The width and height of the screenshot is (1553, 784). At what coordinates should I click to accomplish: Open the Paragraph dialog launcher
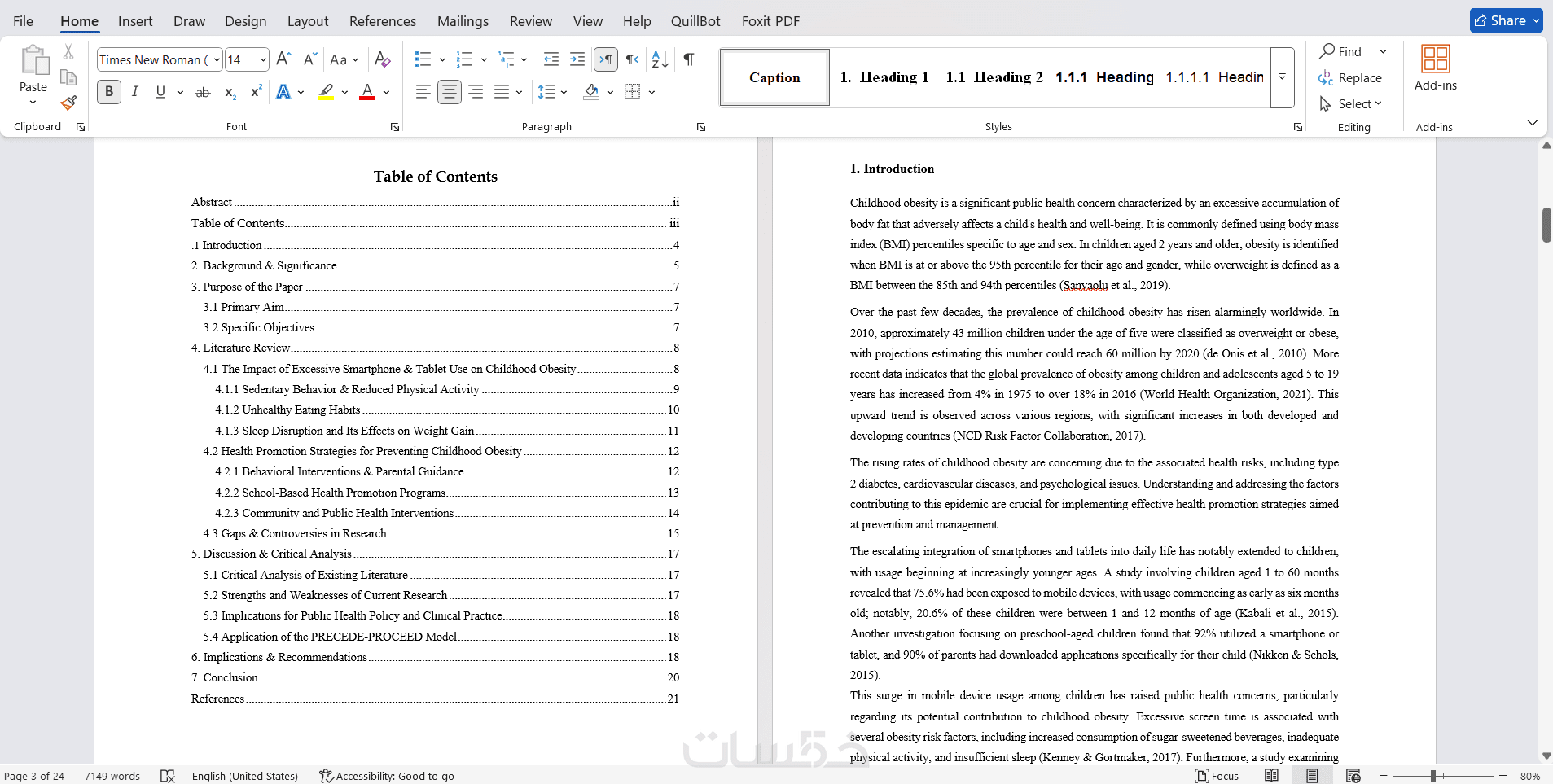[701, 127]
